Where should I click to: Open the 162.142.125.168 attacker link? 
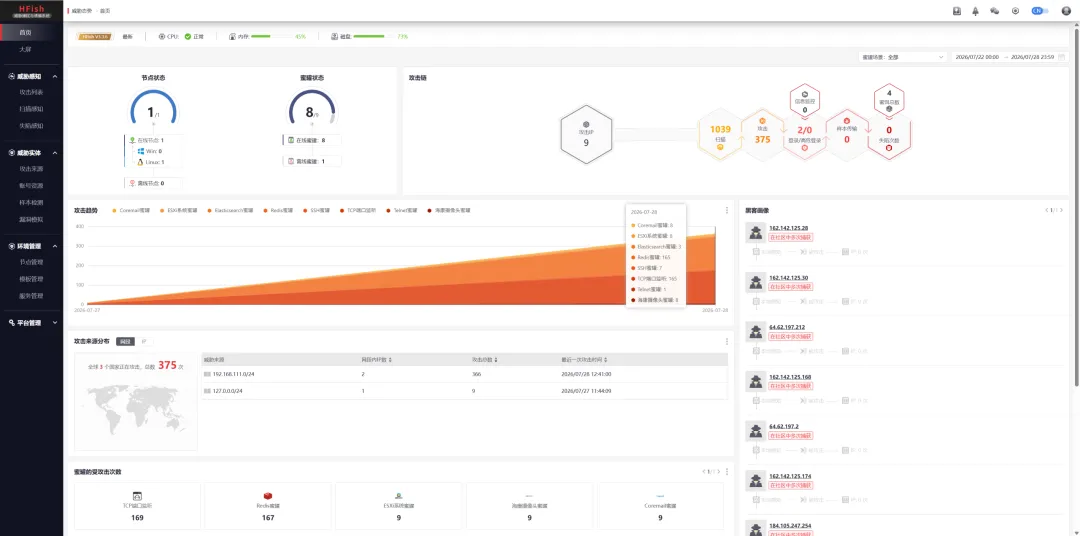click(790, 377)
